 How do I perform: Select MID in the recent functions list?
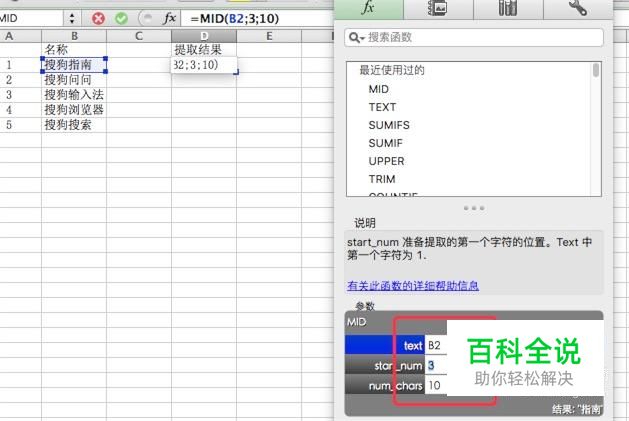[378, 89]
